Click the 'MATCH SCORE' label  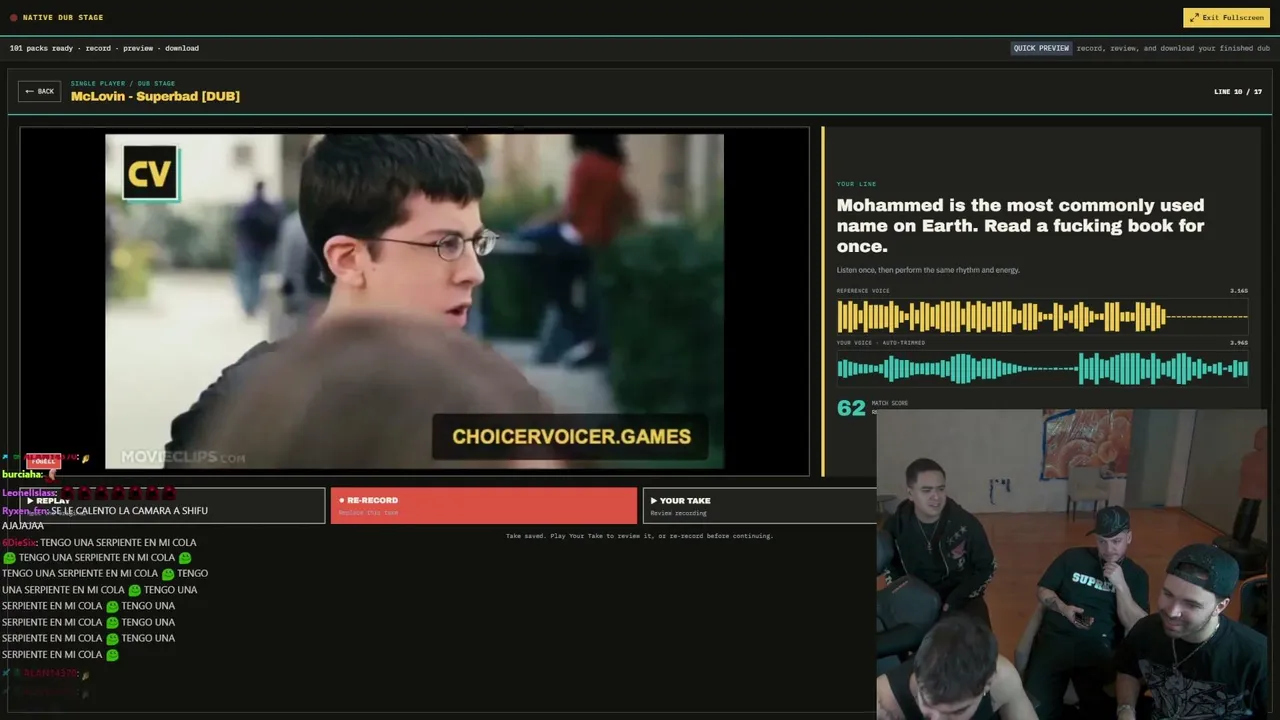pyautogui.click(x=890, y=403)
